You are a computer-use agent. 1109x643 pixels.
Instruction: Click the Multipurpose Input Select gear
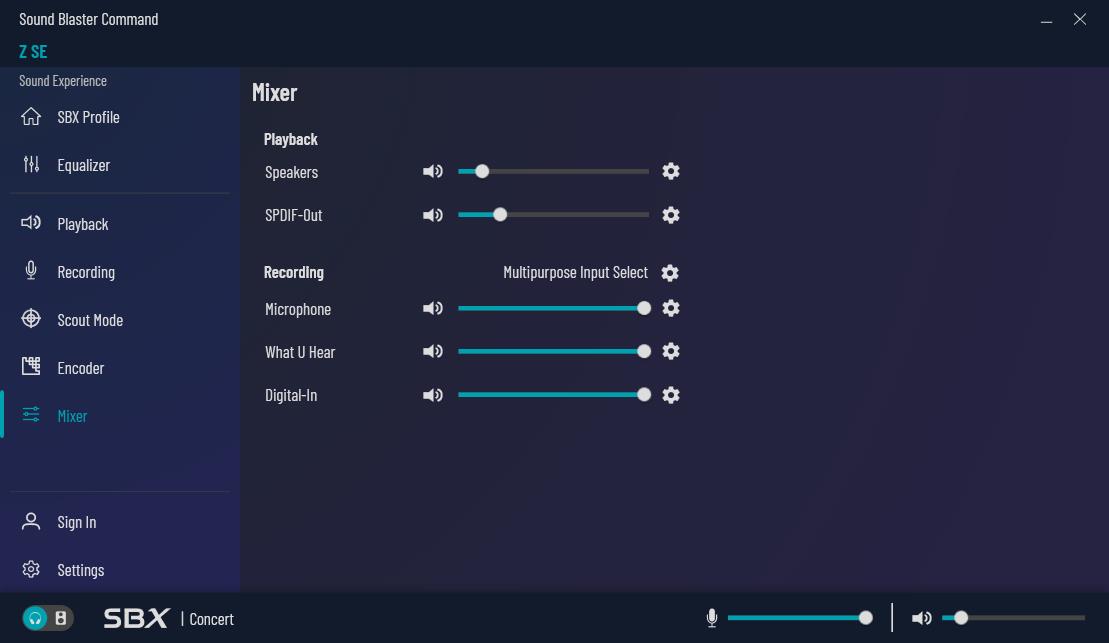coord(670,273)
